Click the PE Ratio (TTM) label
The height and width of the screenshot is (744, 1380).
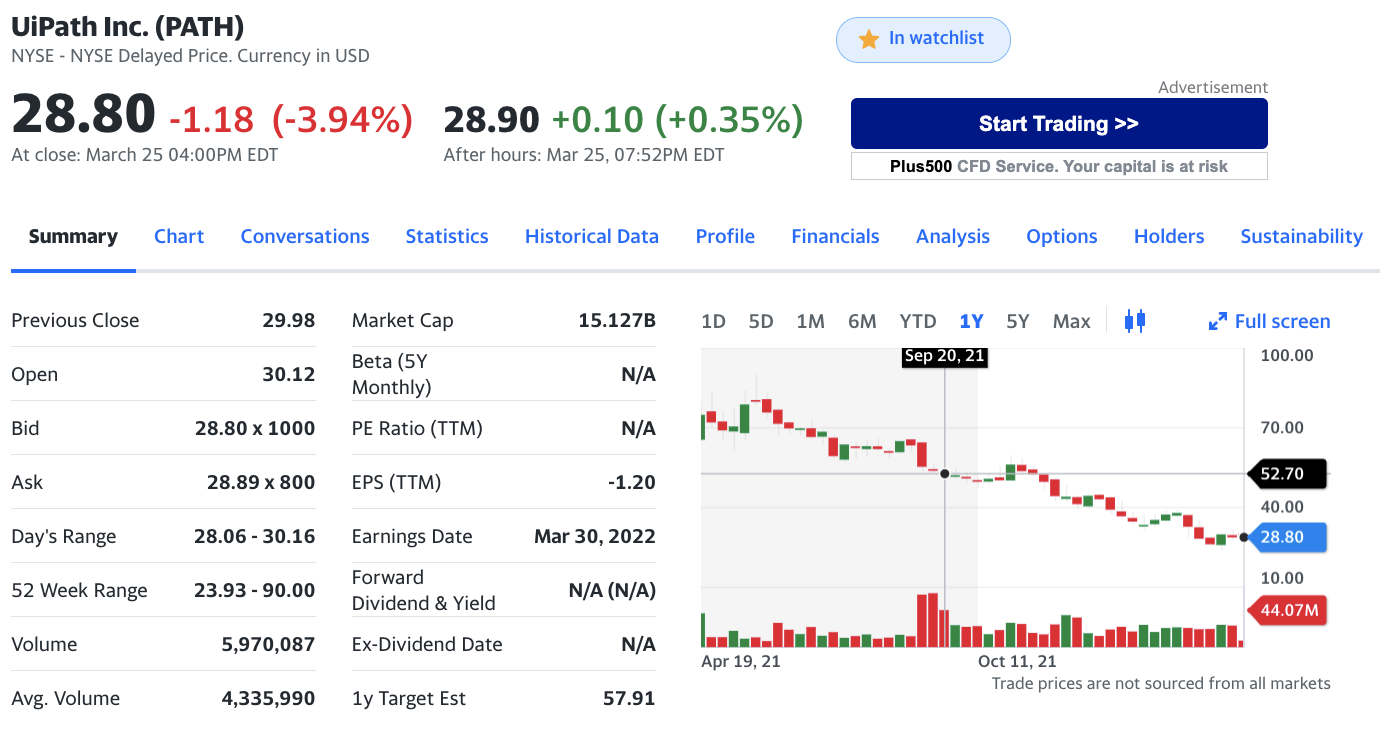coord(417,429)
